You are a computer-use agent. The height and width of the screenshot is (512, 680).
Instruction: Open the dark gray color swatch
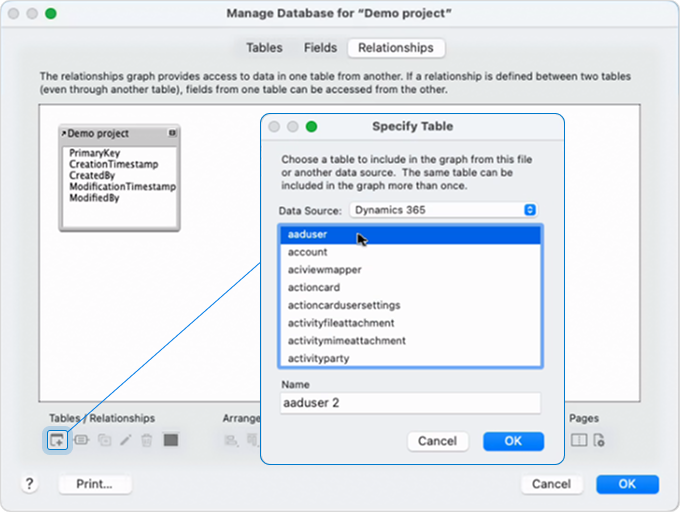tap(171, 440)
